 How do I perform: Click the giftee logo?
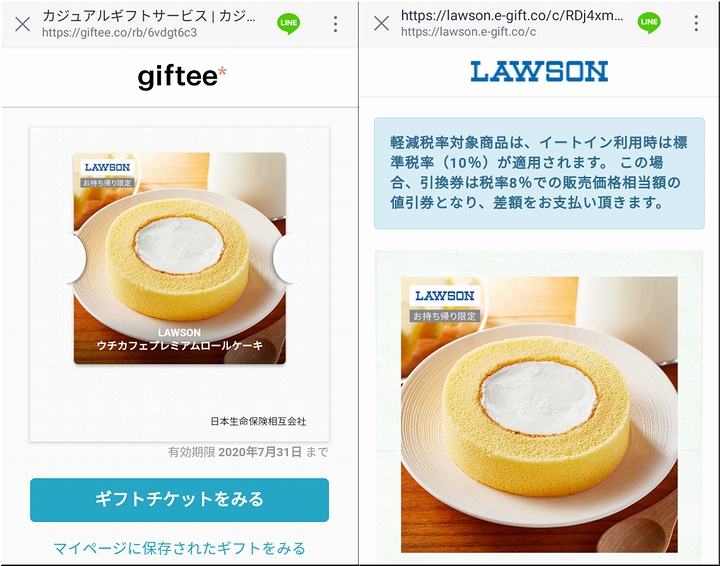(x=182, y=77)
